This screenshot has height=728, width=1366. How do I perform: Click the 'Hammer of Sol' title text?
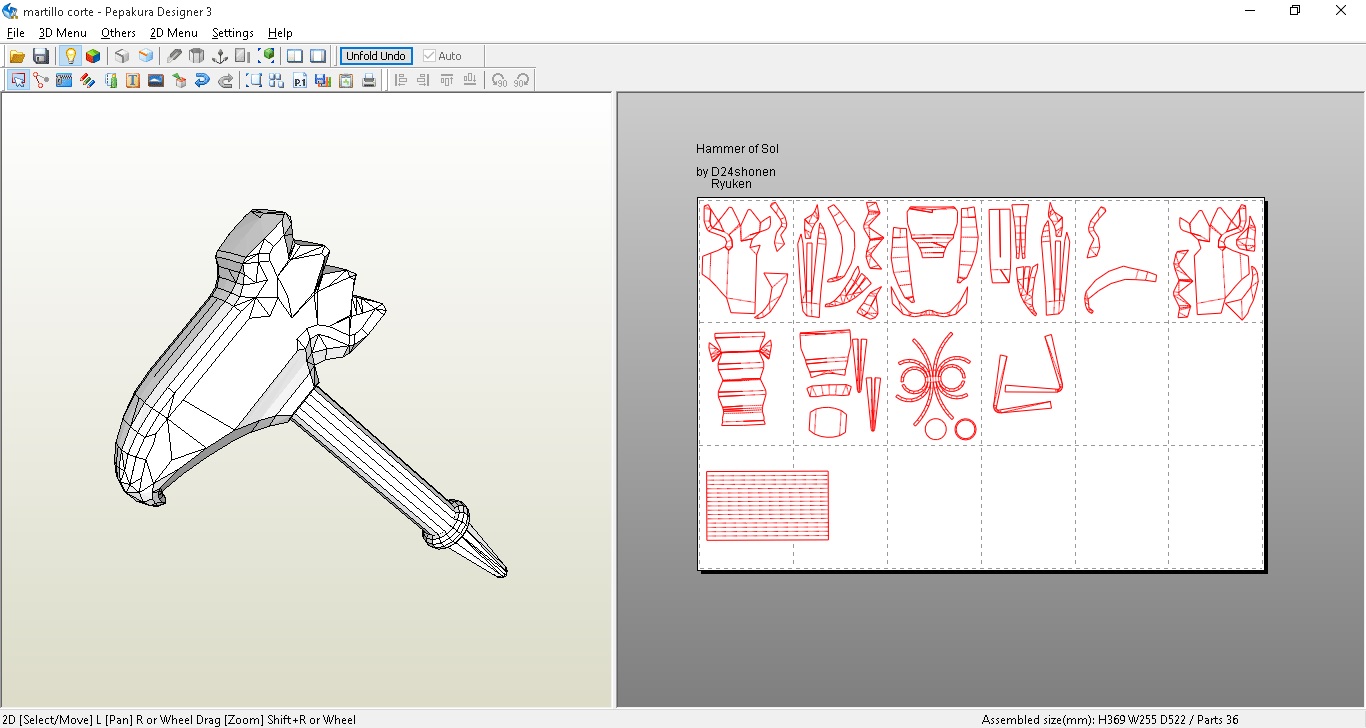tap(737, 149)
